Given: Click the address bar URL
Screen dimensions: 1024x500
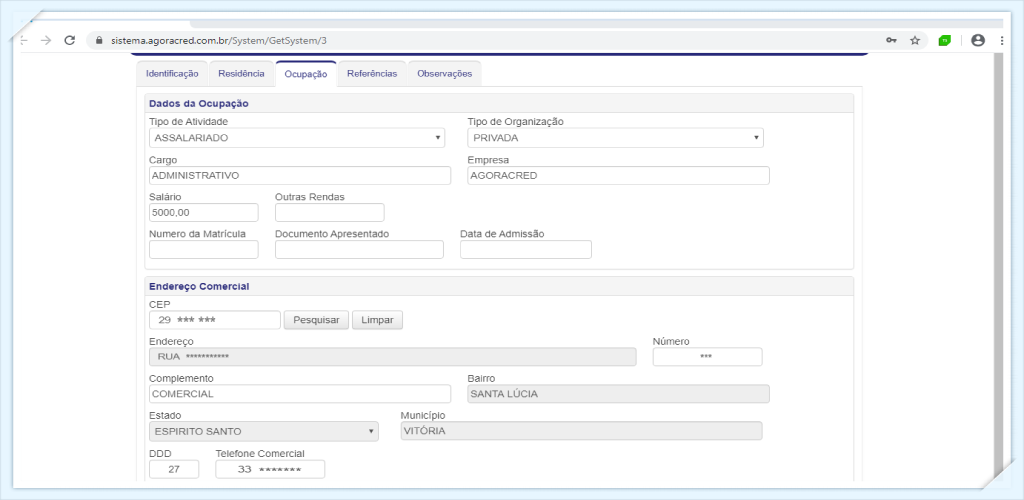Looking at the screenshot, I should pos(219,40).
